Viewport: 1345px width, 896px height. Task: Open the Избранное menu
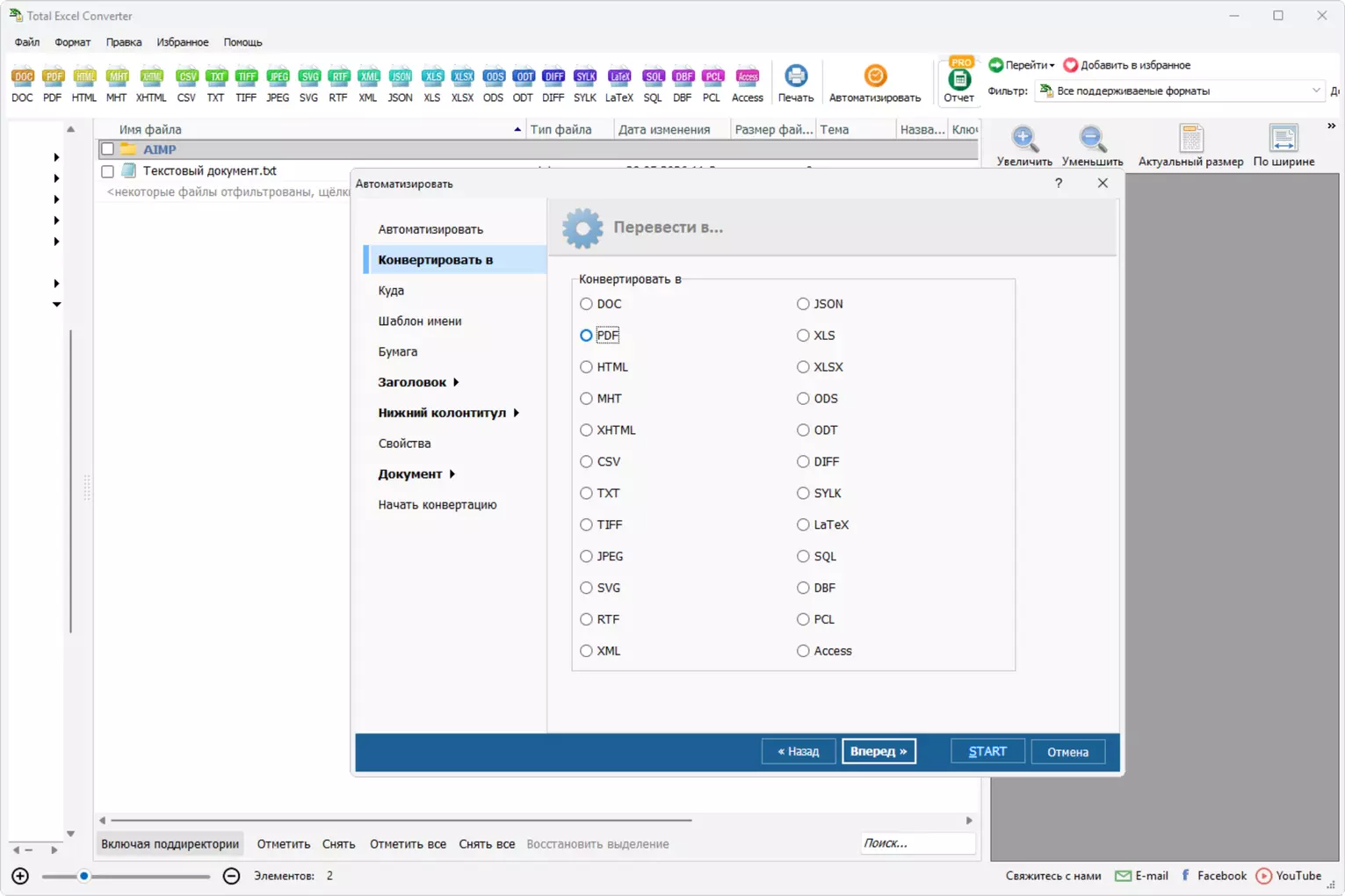183,42
